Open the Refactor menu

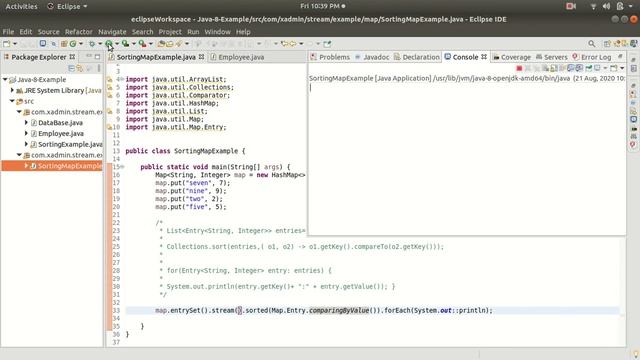pos(78,32)
